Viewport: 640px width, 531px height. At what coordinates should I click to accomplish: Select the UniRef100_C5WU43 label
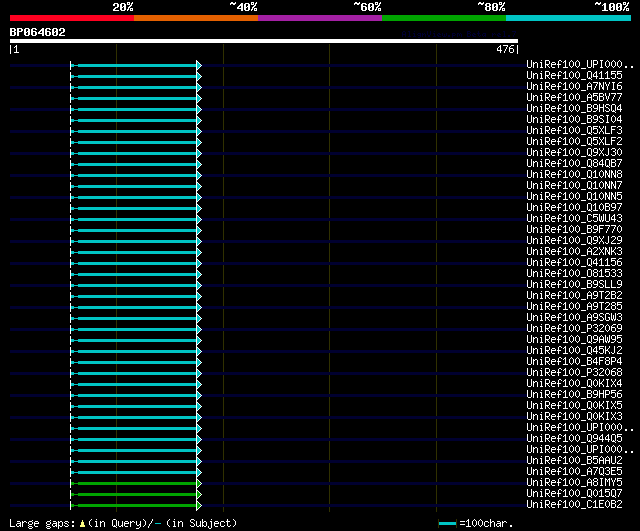pyautogui.click(x=574, y=219)
